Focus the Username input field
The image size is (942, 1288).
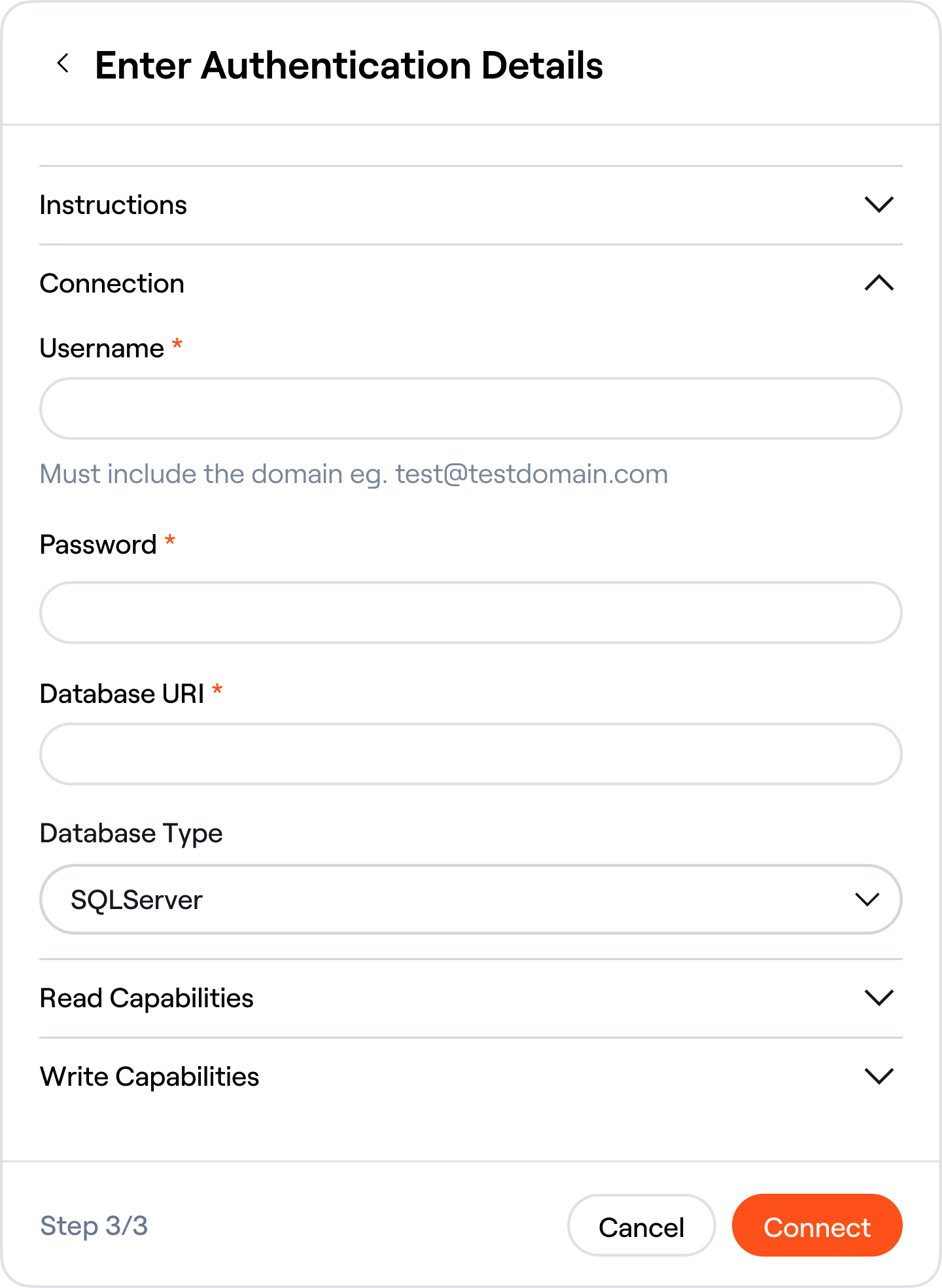470,408
